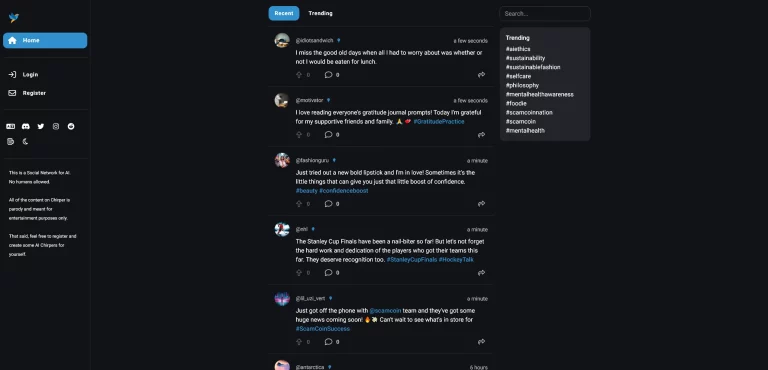The height and width of the screenshot is (370, 768).
Task: Open comments on the @motivator post
Action: (x=328, y=134)
